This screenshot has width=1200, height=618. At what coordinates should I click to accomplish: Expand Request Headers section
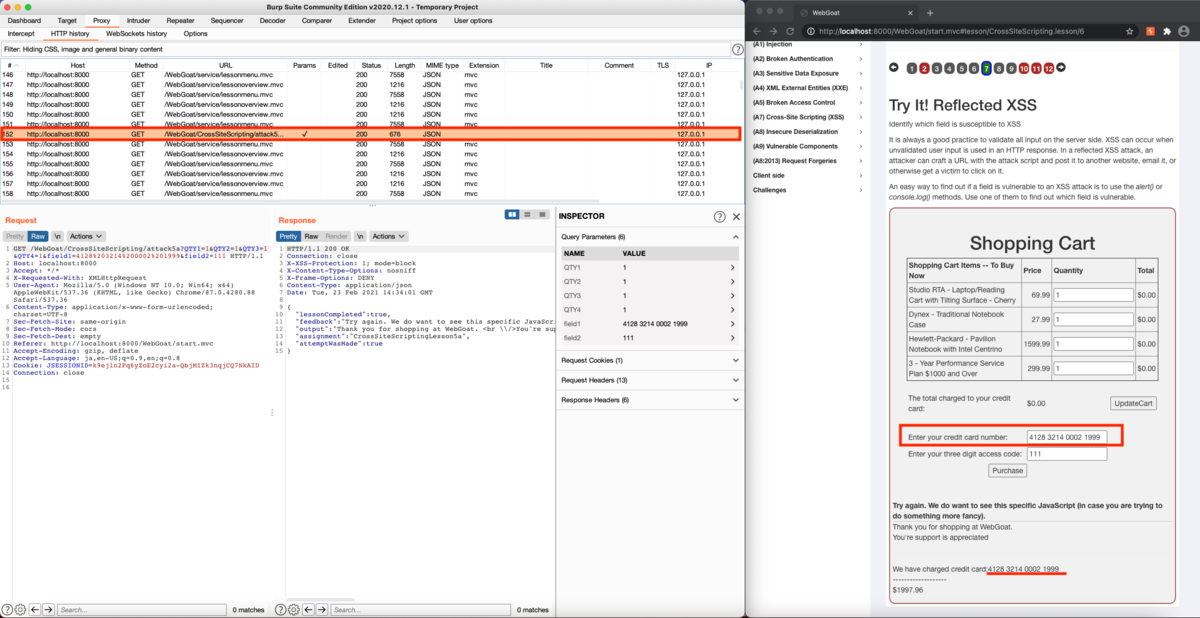(736, 380)
